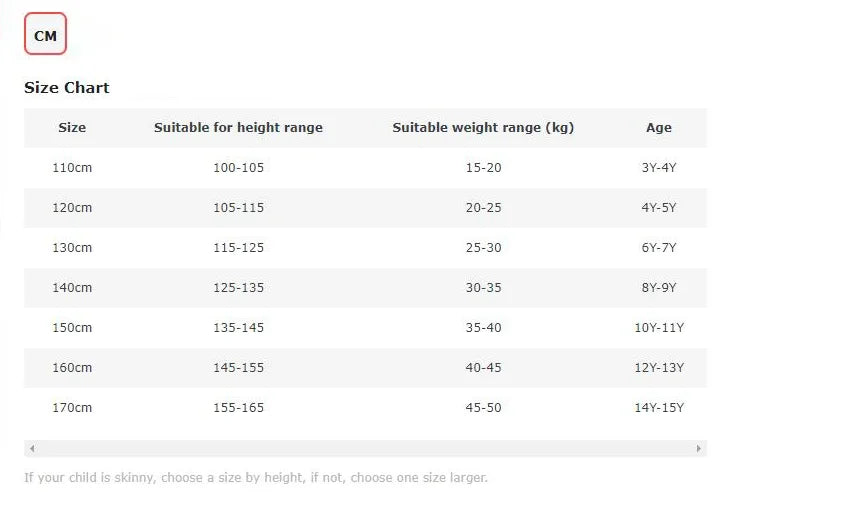Click the Suitable weight range (kg) header
The width and height of the screenshot is (866, 511).
click(483, 128)
